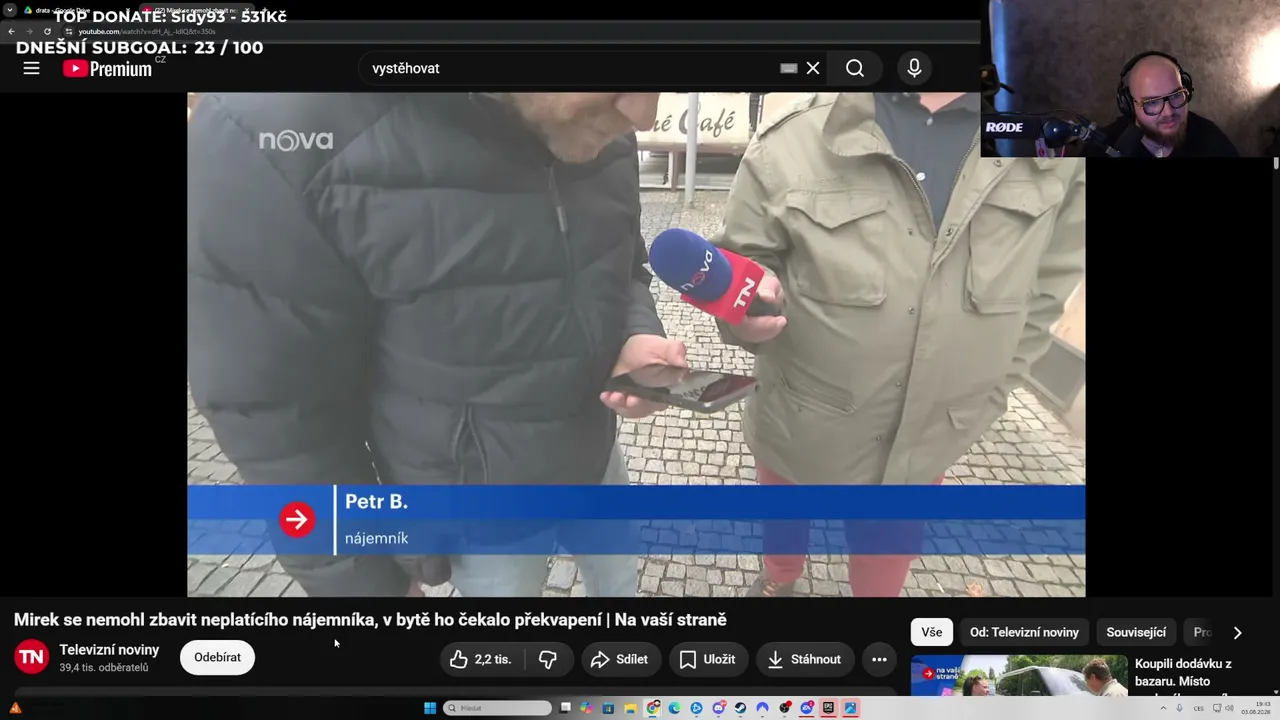Reload the page with the refresh icon

point(47,31)
